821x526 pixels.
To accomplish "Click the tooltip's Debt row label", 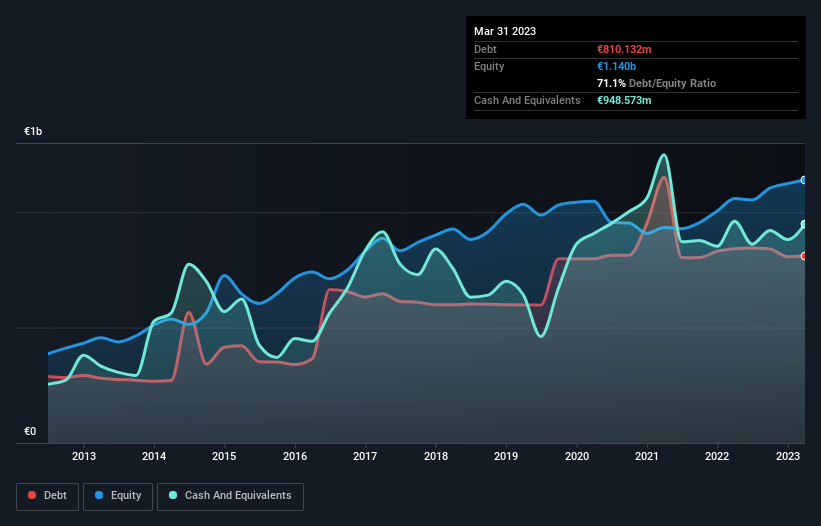I will [x=485, y=49].
